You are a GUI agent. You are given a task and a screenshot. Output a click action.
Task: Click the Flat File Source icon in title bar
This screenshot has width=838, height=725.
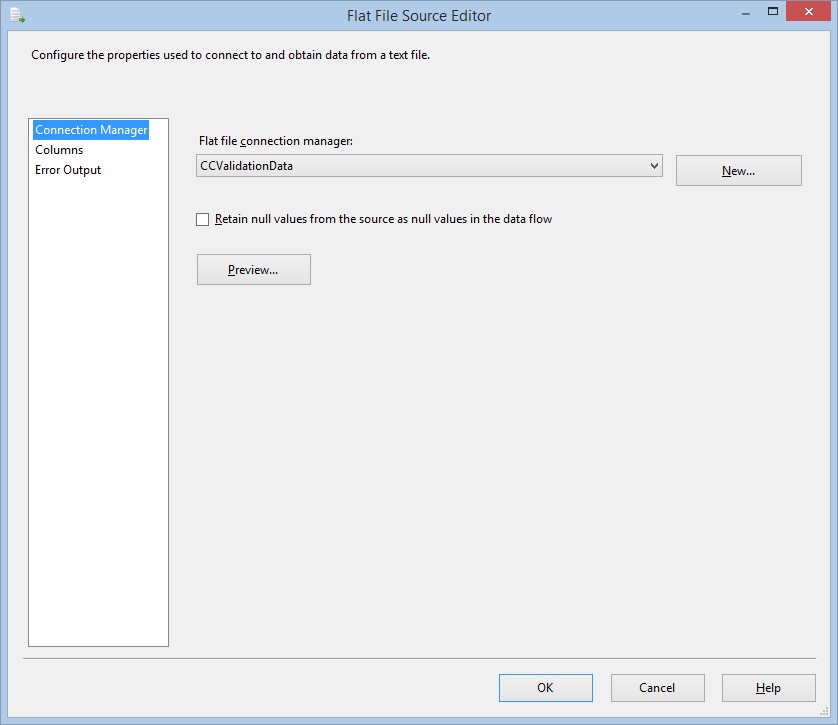[17, 15]
